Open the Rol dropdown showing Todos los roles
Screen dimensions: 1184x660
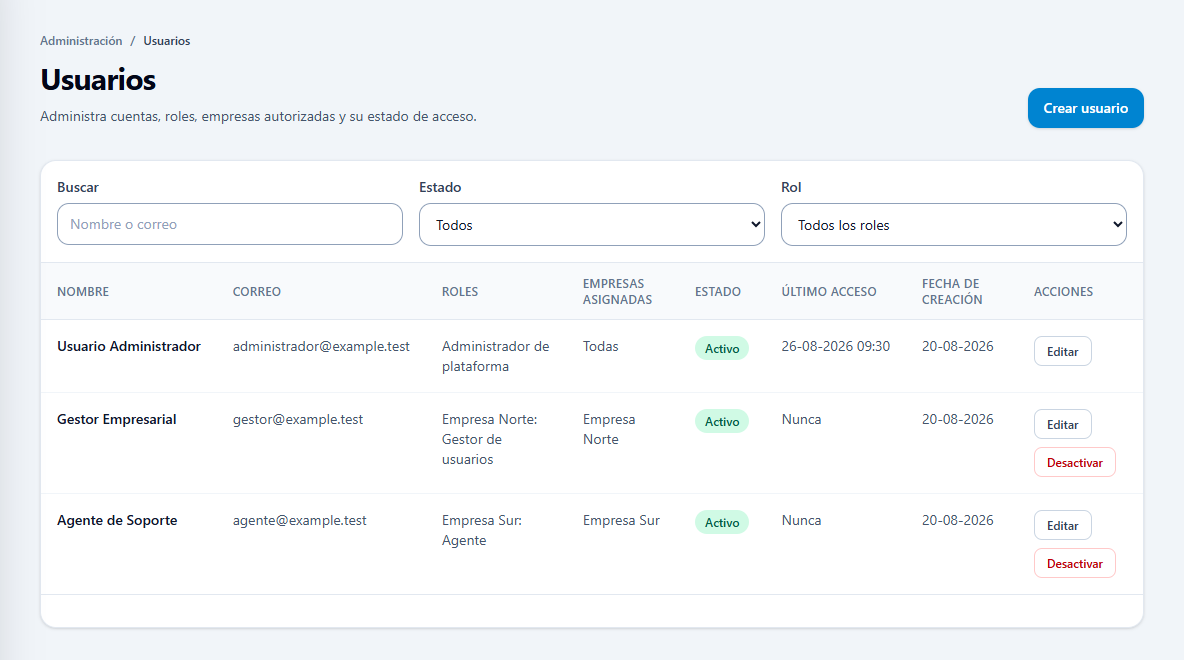(954, 224)
